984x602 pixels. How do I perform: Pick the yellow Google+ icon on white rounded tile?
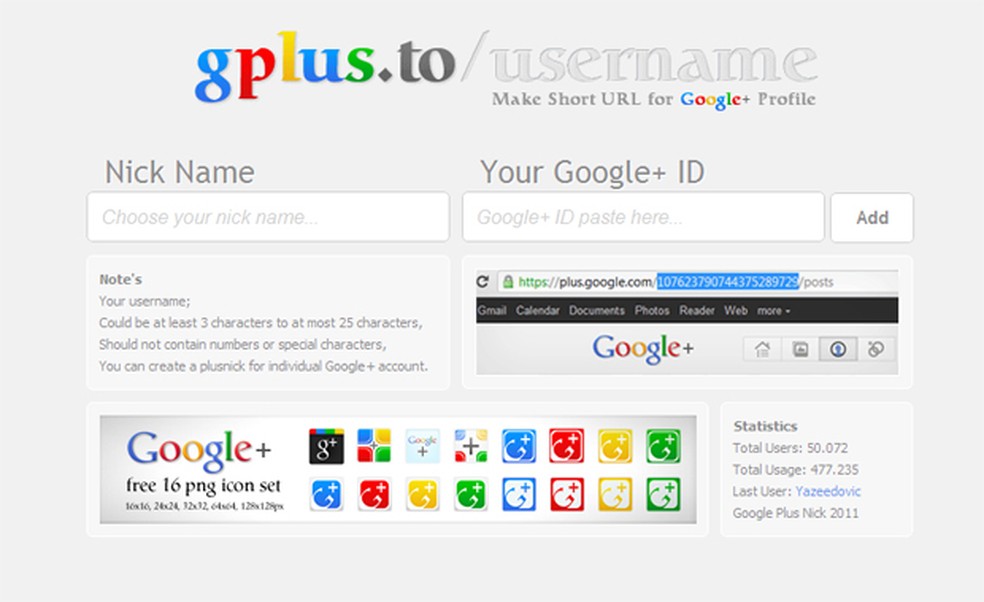(422, 495)
